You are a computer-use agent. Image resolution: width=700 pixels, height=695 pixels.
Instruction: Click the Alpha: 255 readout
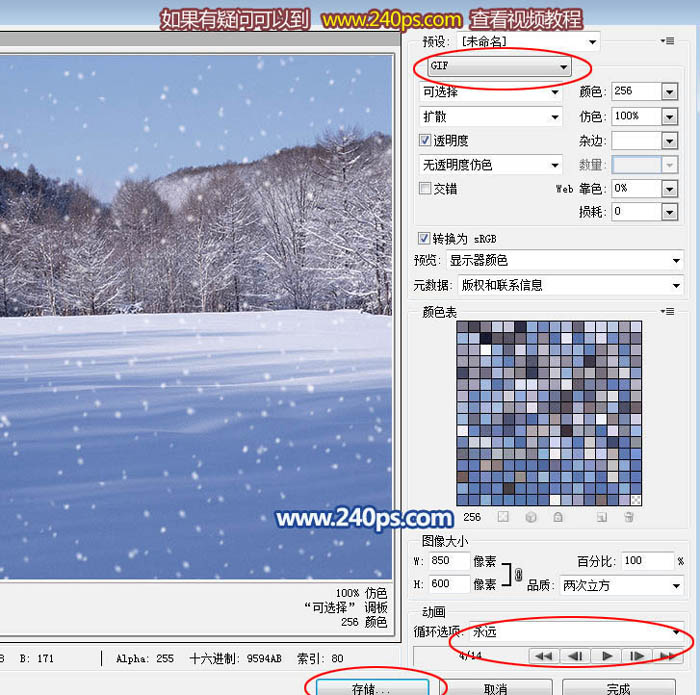(145, 658)
